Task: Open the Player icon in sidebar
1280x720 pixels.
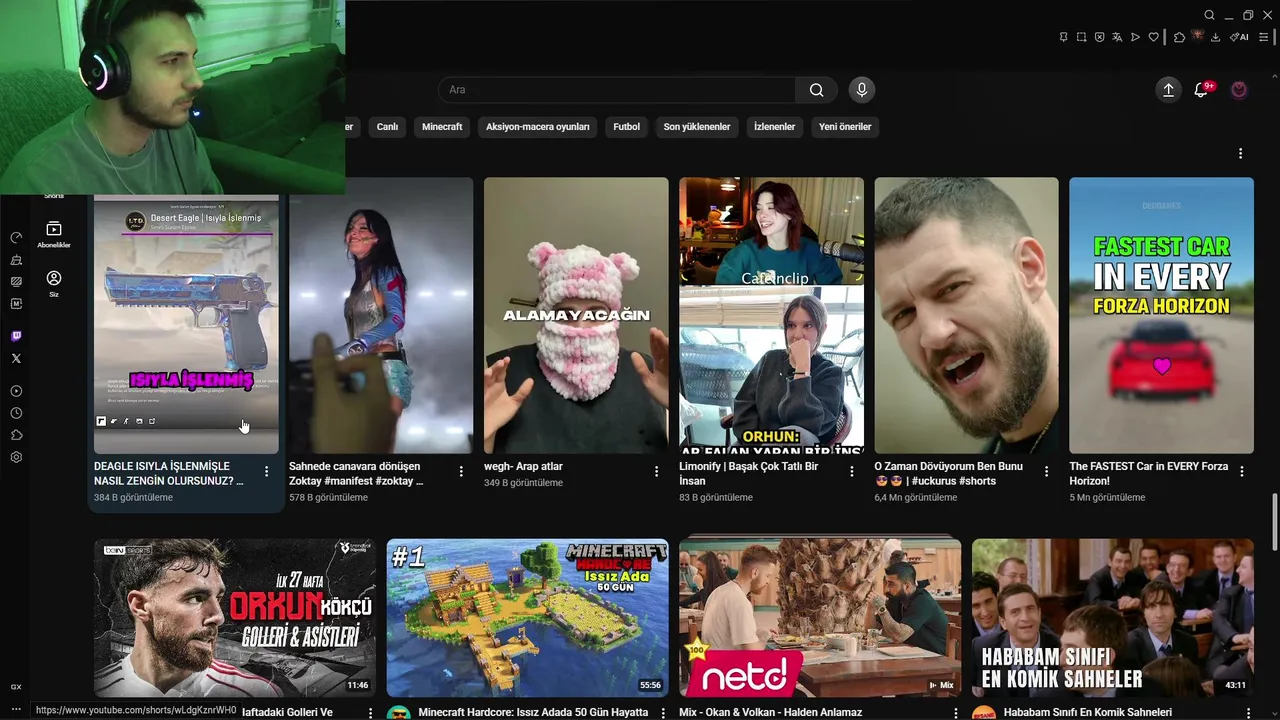Action: tap(16, 391)
